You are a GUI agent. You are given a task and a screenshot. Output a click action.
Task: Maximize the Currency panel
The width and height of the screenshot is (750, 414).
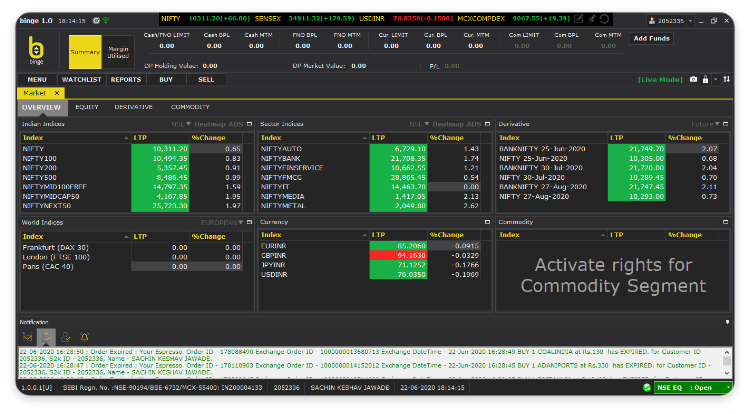487,222
